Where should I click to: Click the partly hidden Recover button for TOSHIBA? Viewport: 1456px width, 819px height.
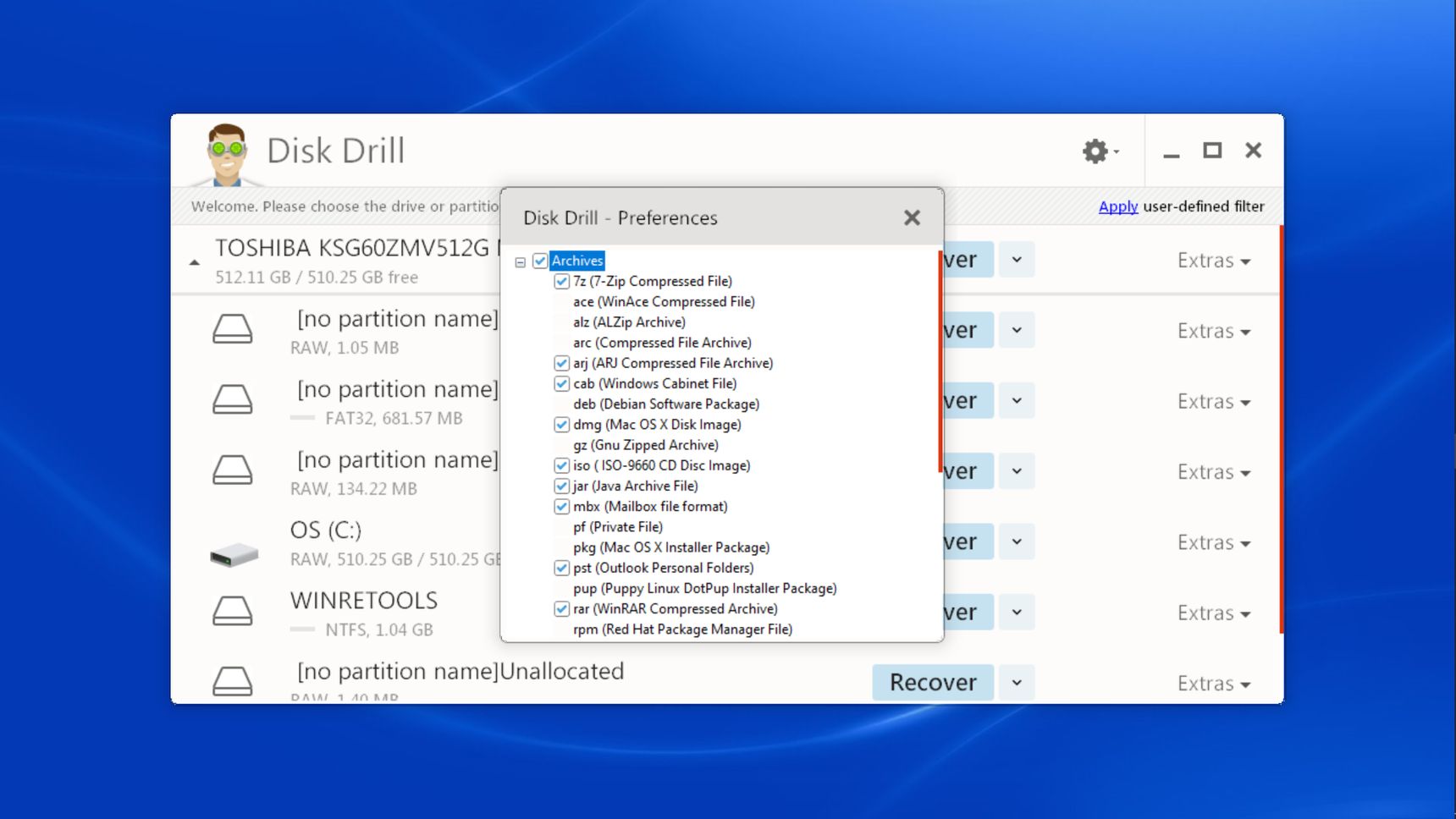969,260
